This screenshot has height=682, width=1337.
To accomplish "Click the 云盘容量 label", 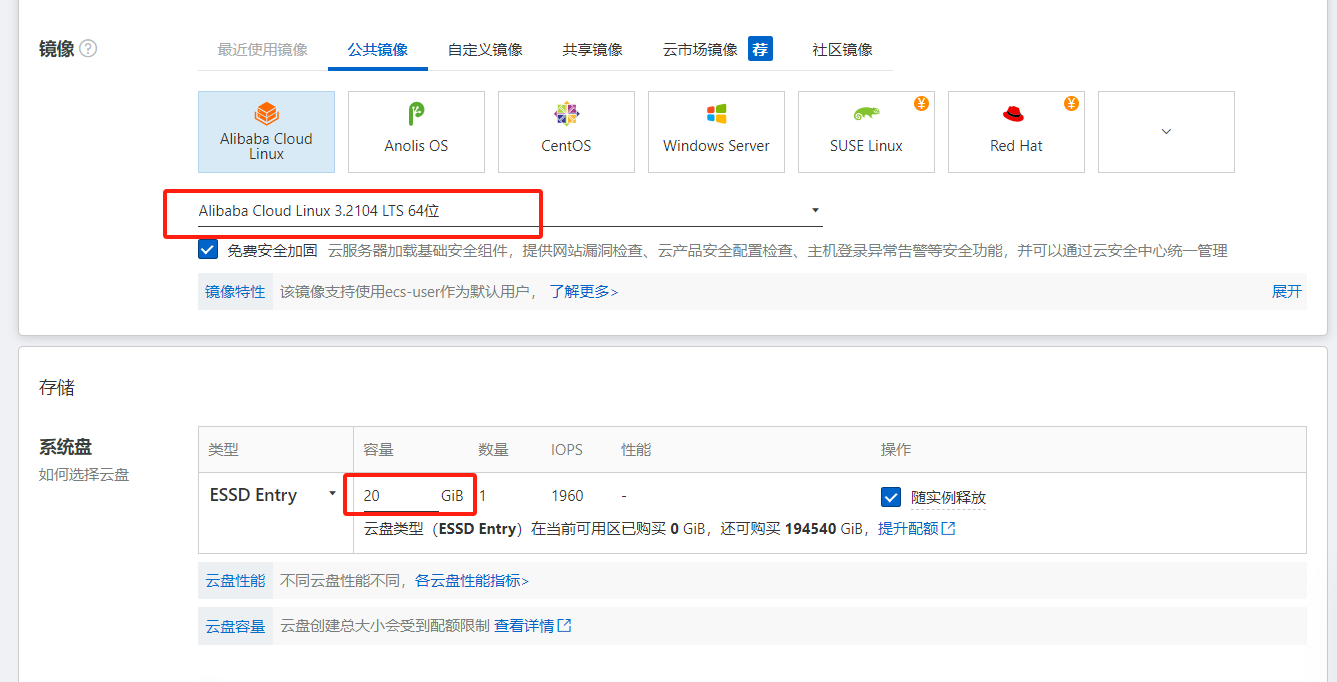I will coord(235,626).
